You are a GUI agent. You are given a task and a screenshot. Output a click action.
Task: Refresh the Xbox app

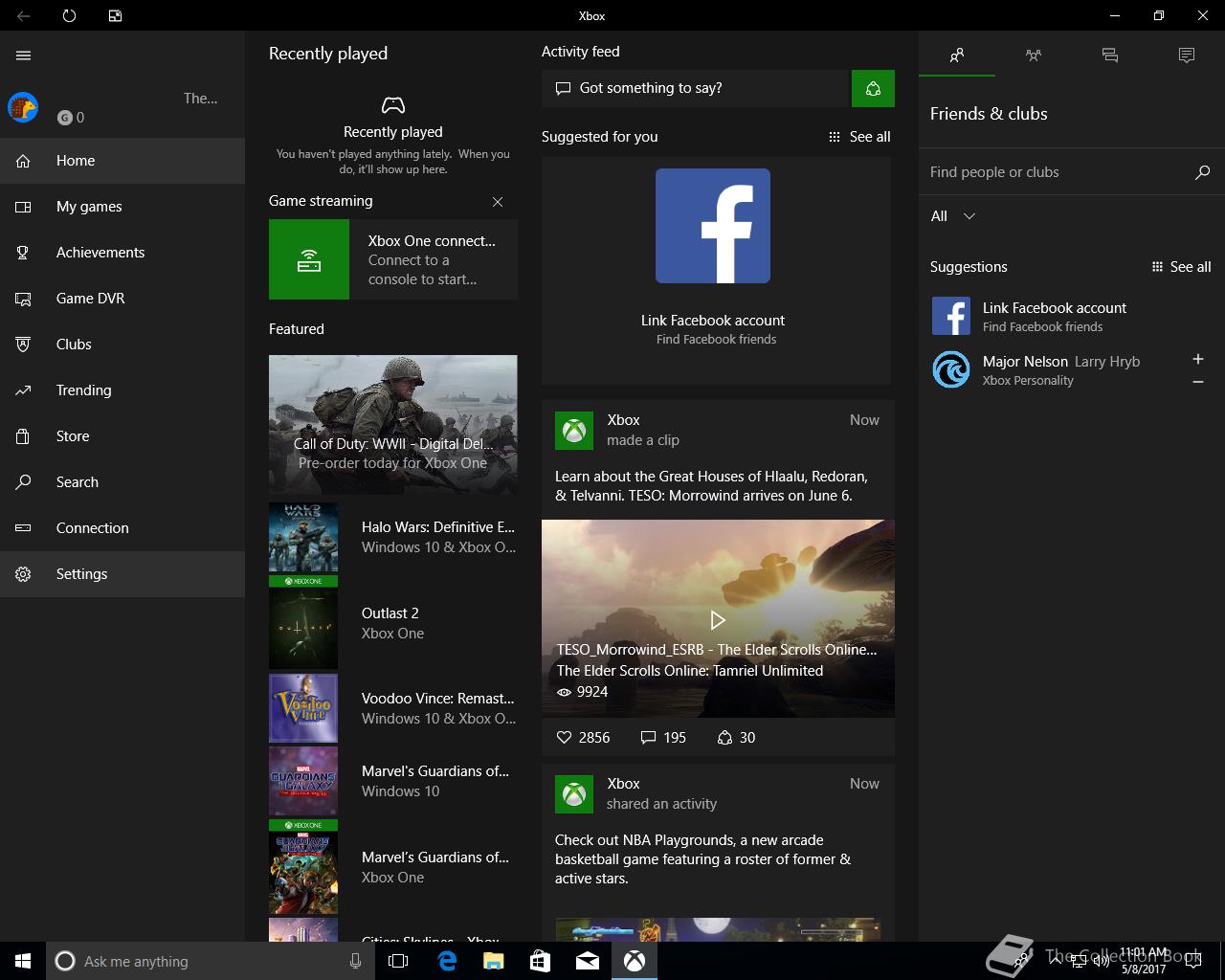[x=69, y=15]
